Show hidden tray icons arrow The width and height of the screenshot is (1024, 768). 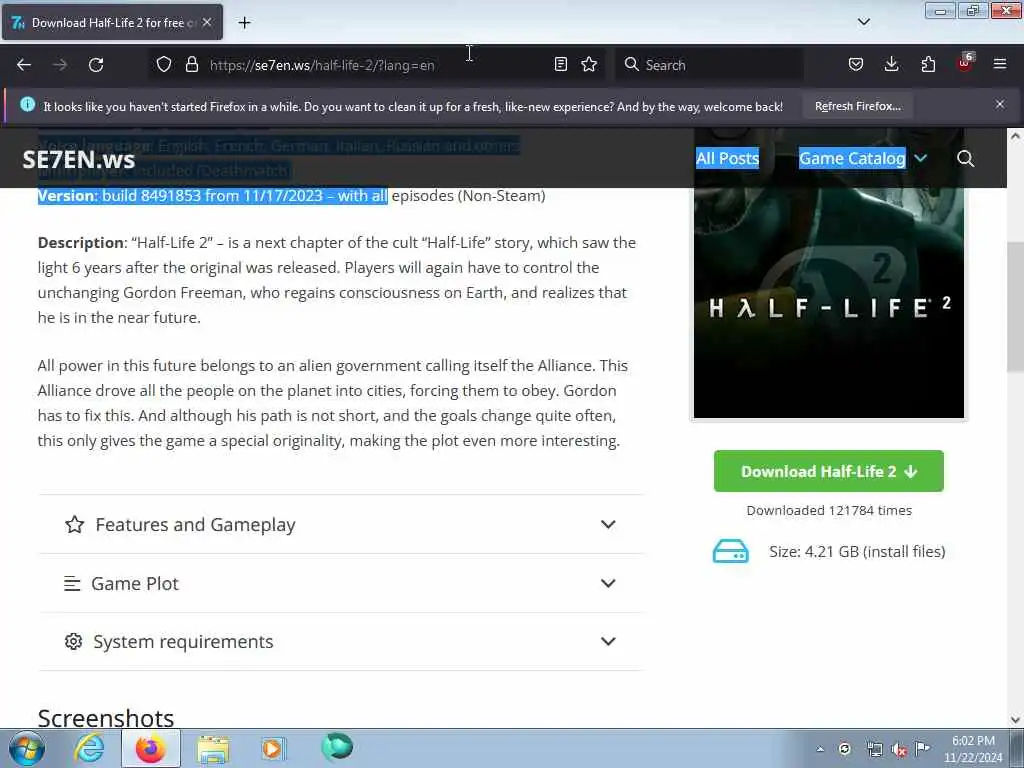(820, 749)
